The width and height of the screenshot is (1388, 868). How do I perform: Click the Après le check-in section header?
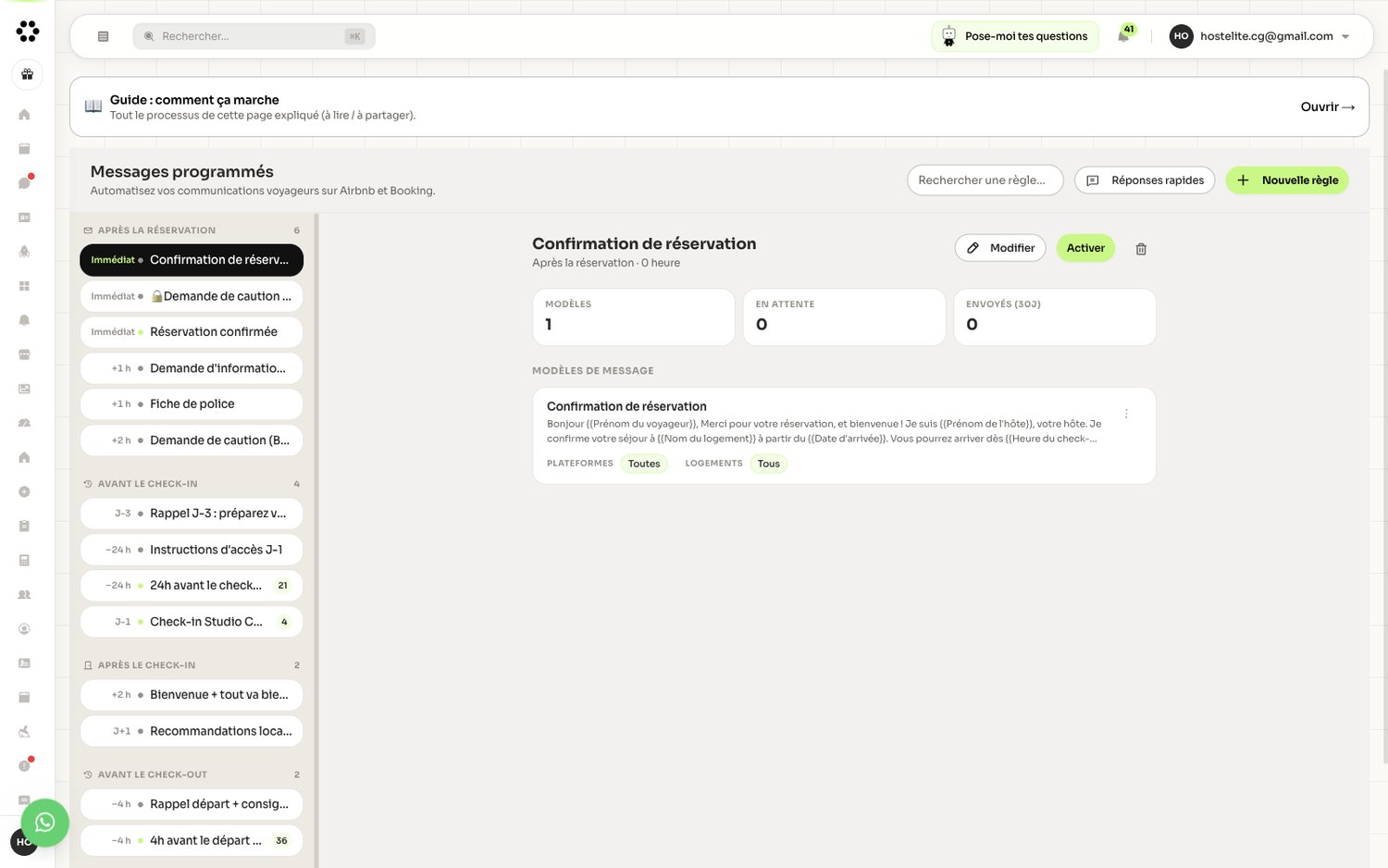pos(192,665)
